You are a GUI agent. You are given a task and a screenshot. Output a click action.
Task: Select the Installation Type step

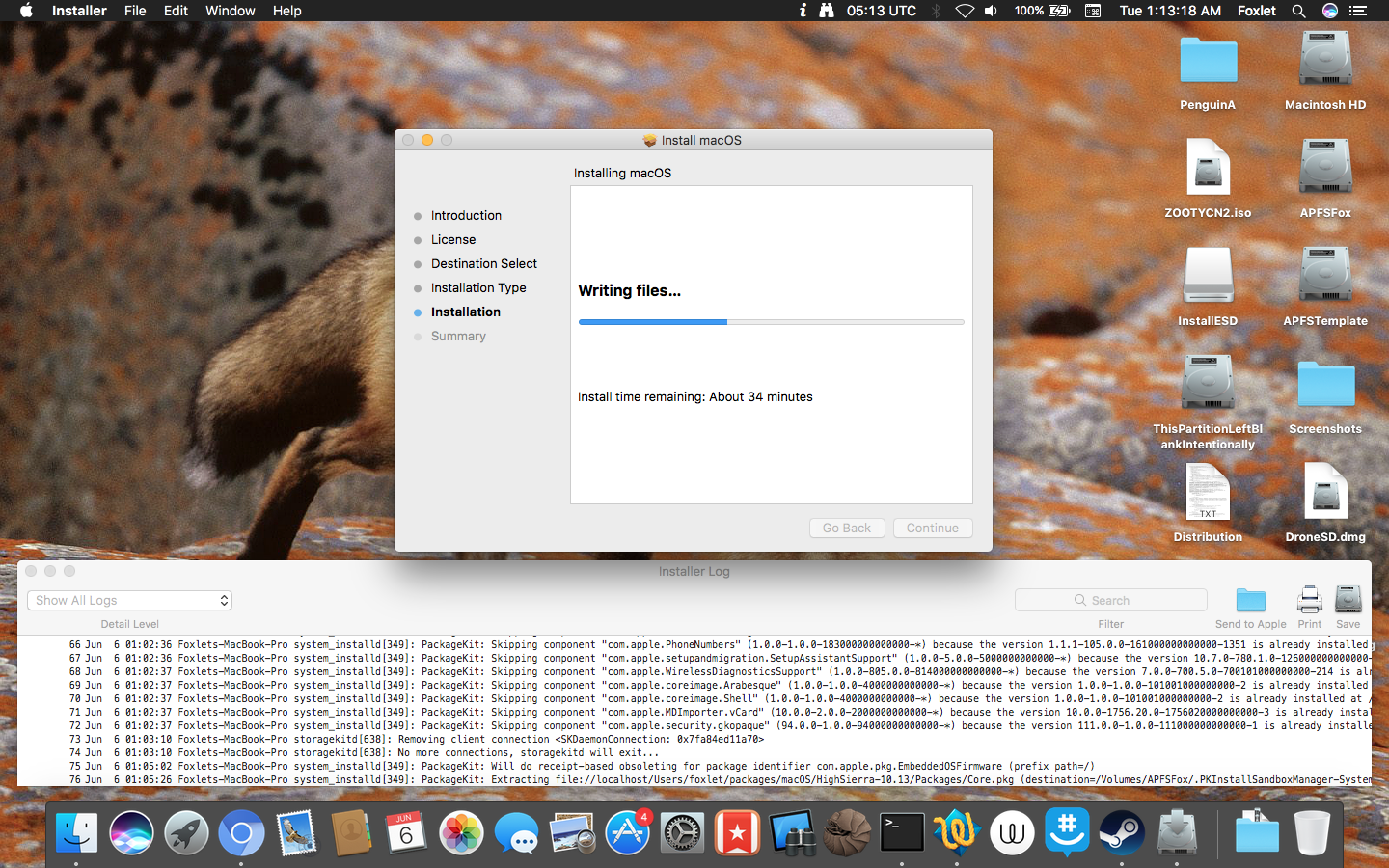pos(478,287)
